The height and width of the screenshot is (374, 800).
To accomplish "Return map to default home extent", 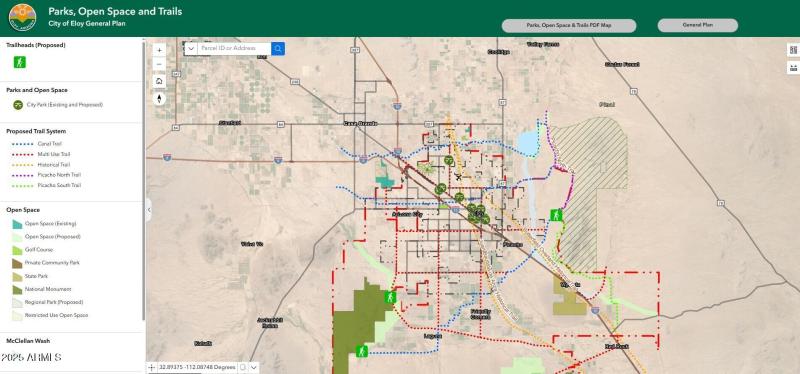I will 159,81.
